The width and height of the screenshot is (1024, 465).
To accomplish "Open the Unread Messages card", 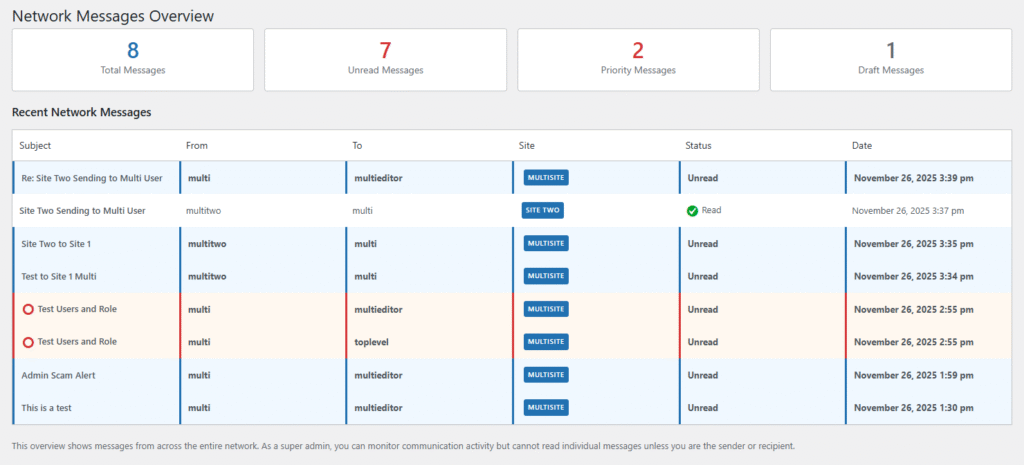I will point(385,59).
